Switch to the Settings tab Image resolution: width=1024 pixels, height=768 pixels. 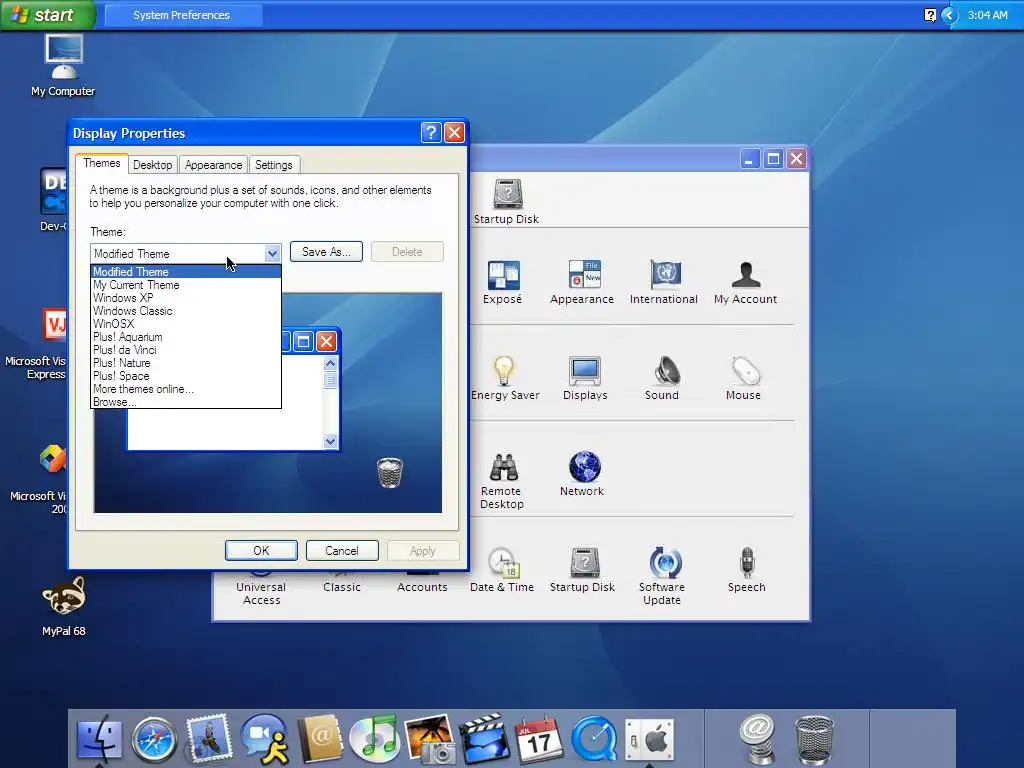tap(274, 165)
